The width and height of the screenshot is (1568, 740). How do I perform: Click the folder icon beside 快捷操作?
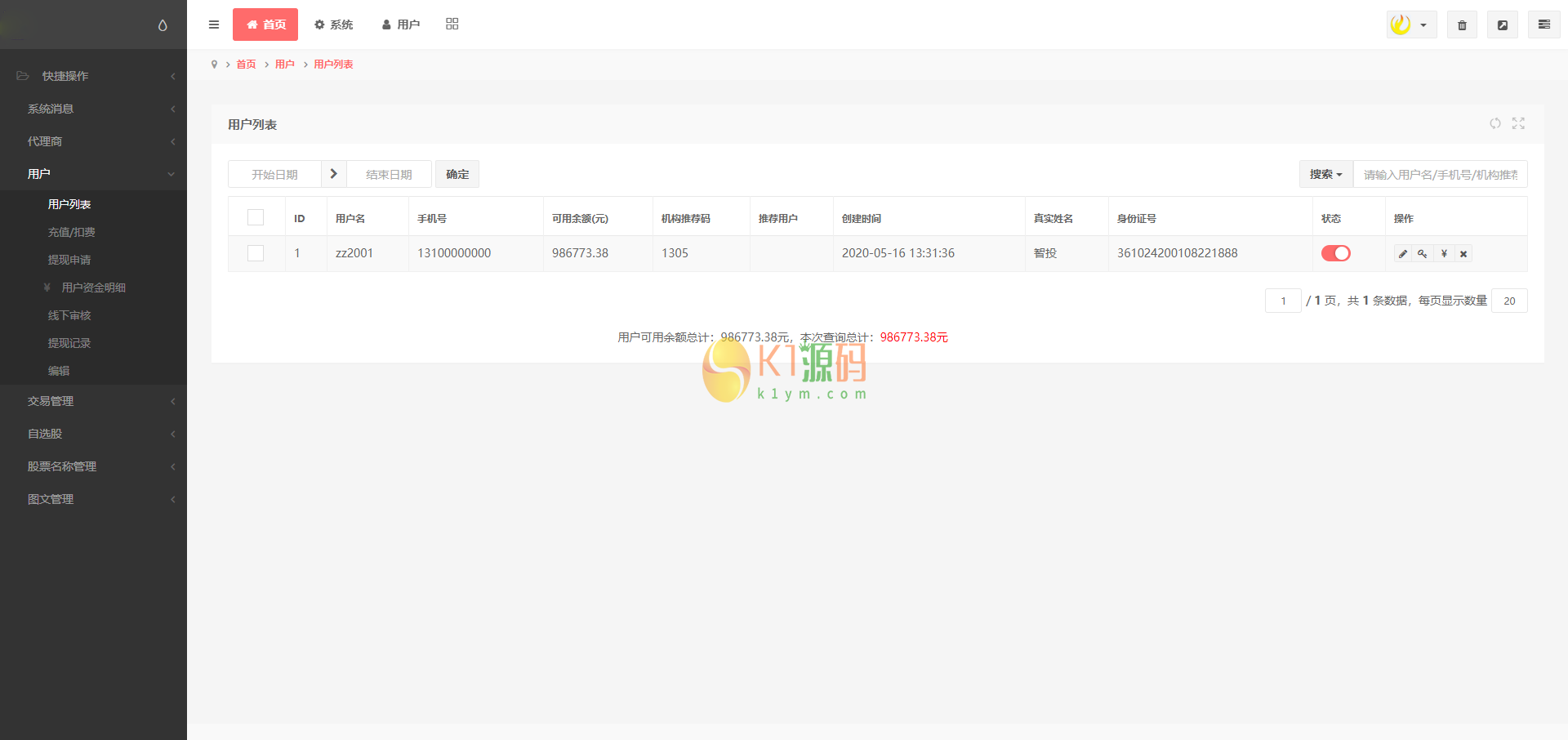[x=23, y=76]
